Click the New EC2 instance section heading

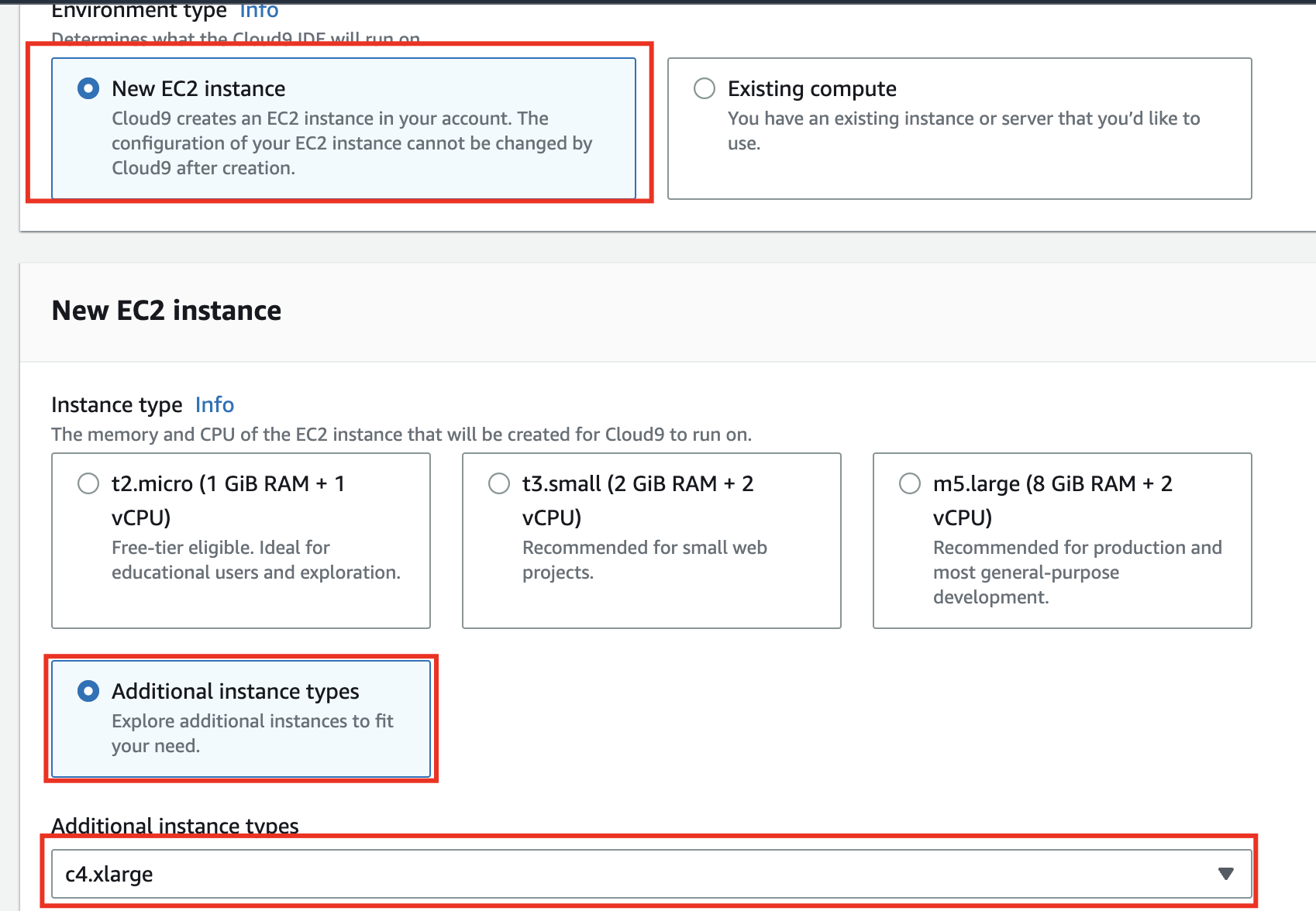click(166, 311)
